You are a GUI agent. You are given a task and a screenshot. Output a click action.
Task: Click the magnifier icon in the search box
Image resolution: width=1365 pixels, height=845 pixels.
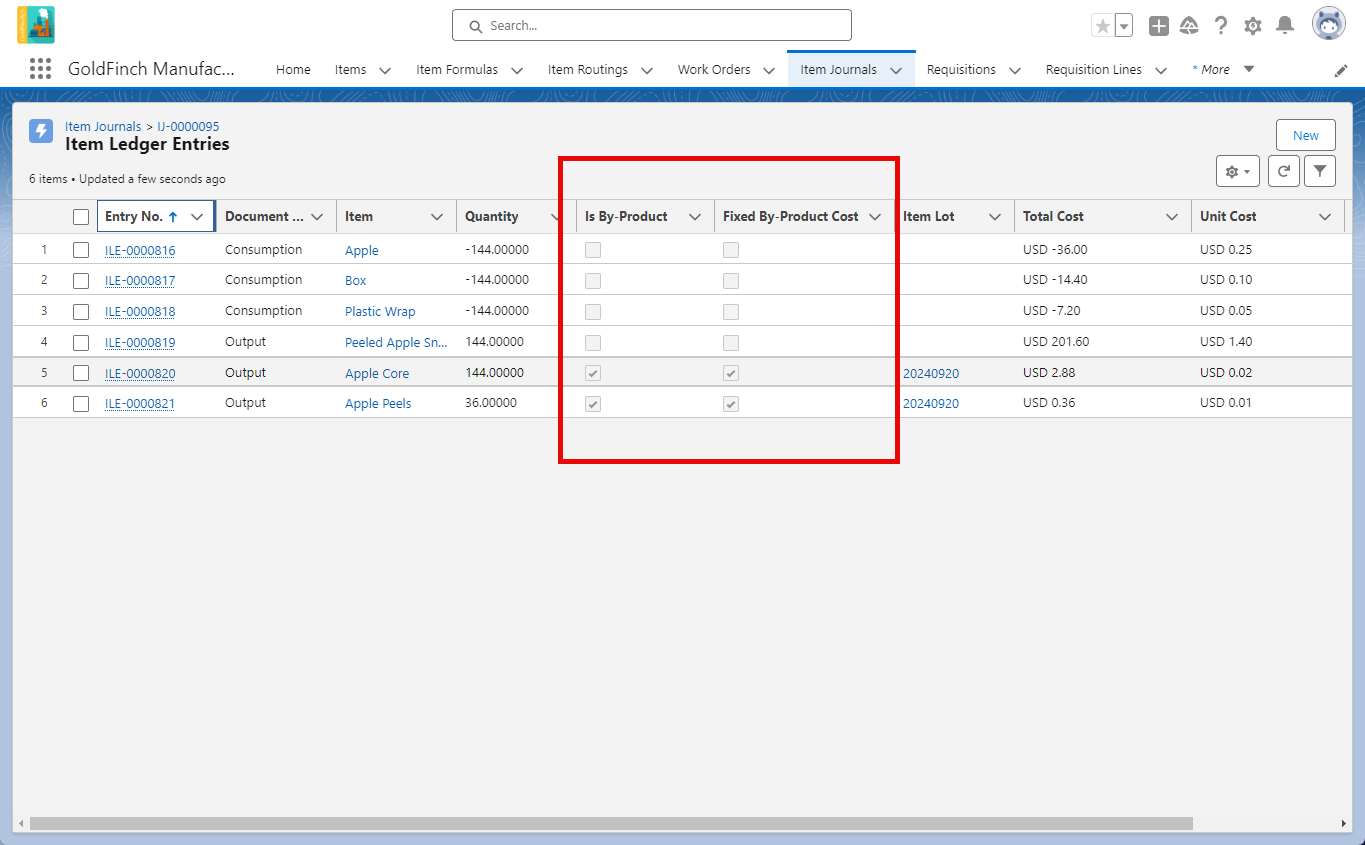pyautogui.click(x=475, y=26)
